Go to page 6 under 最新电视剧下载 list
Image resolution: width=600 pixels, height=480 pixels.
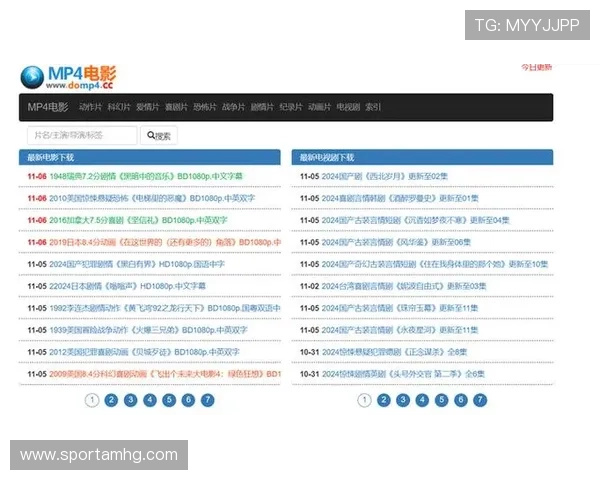(461, 400)
